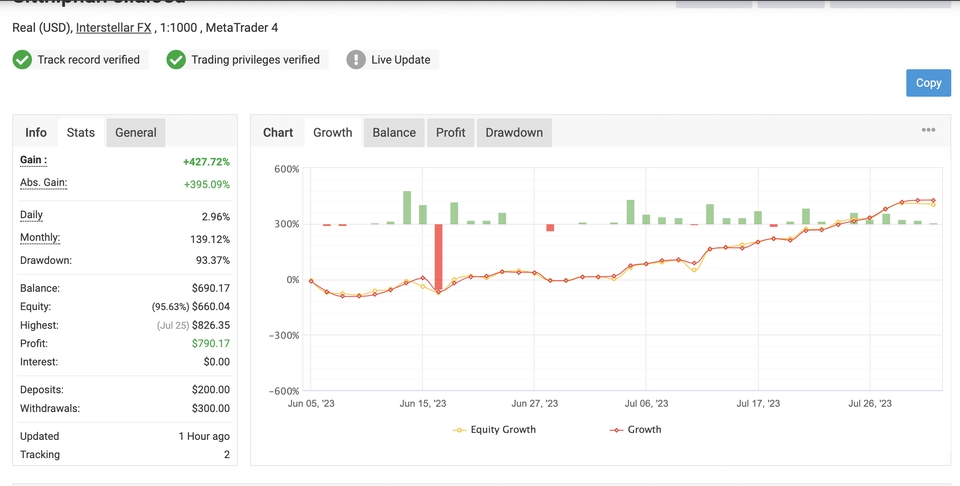Image resolution: width=960 pixels, height=486 pixels.
Task: Click the Live Update text
Action: (400, 59)
